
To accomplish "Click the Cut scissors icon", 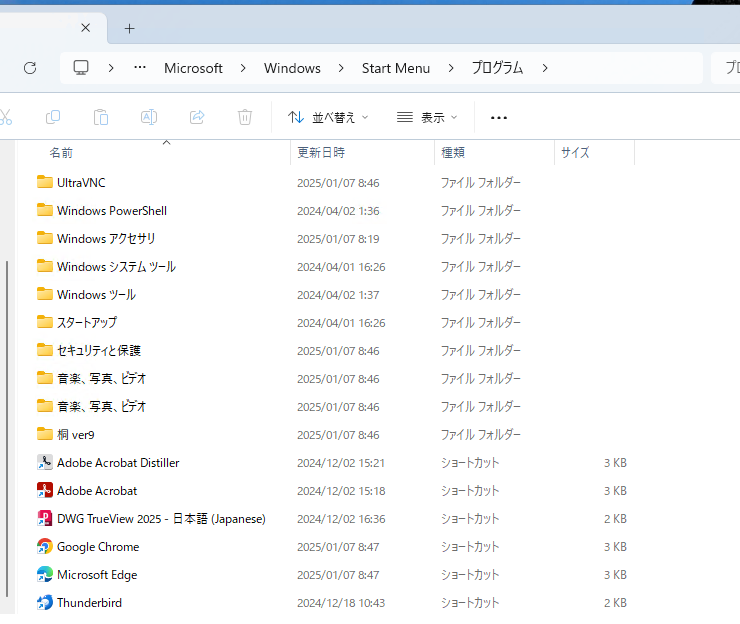I will pyautogui.click(x=5, y=117).
